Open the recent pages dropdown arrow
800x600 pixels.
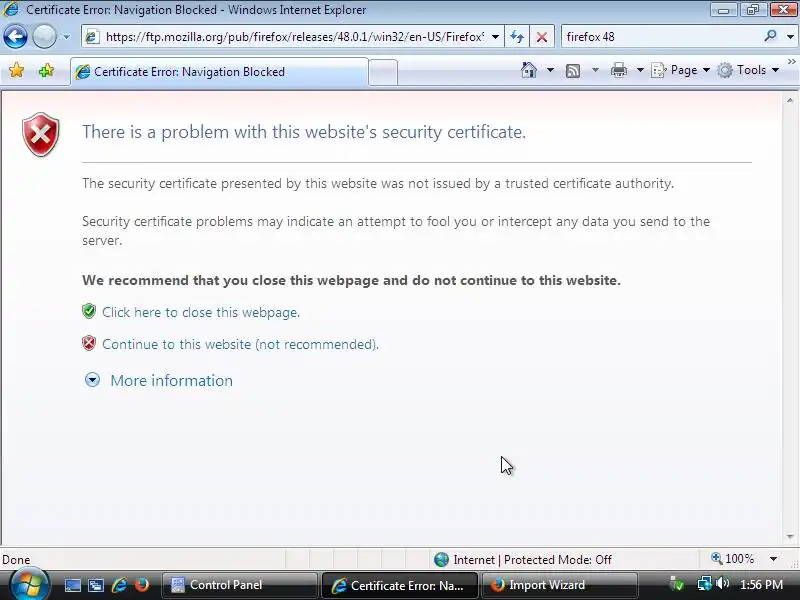[x=66, y=37]
